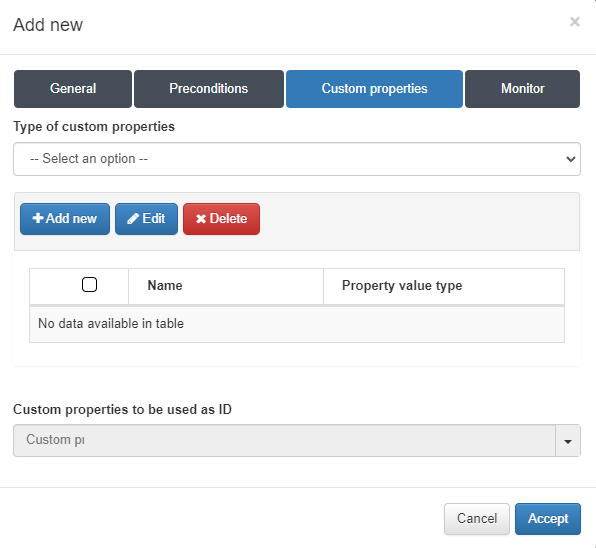
Task: Expand the Type of custom properties dropdown
Action: (297, 159)
